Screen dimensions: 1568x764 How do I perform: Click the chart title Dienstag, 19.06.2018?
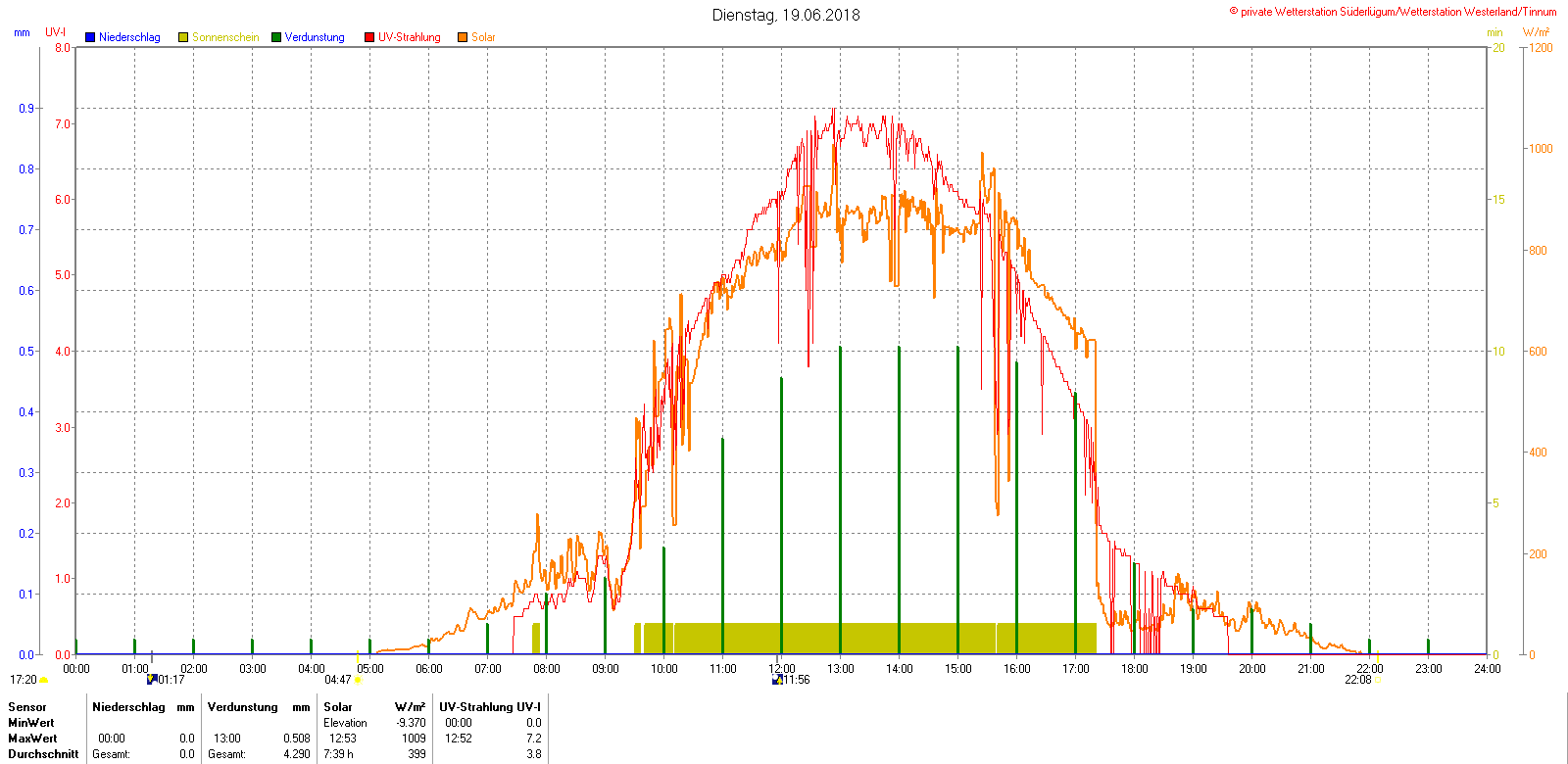(786, 15)
